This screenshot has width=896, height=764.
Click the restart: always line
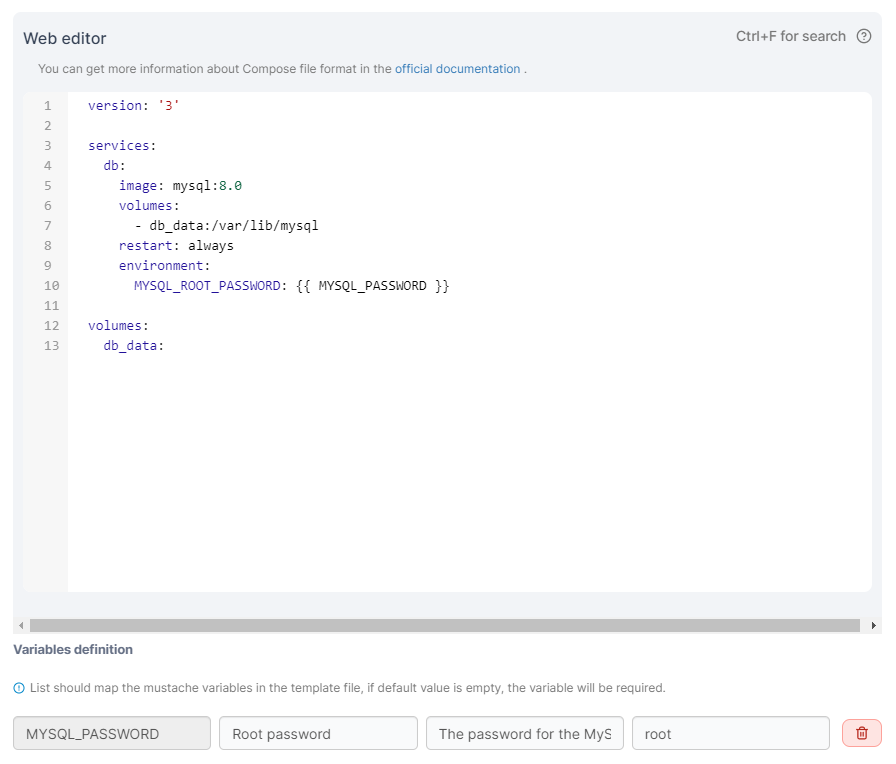[175, 245]
